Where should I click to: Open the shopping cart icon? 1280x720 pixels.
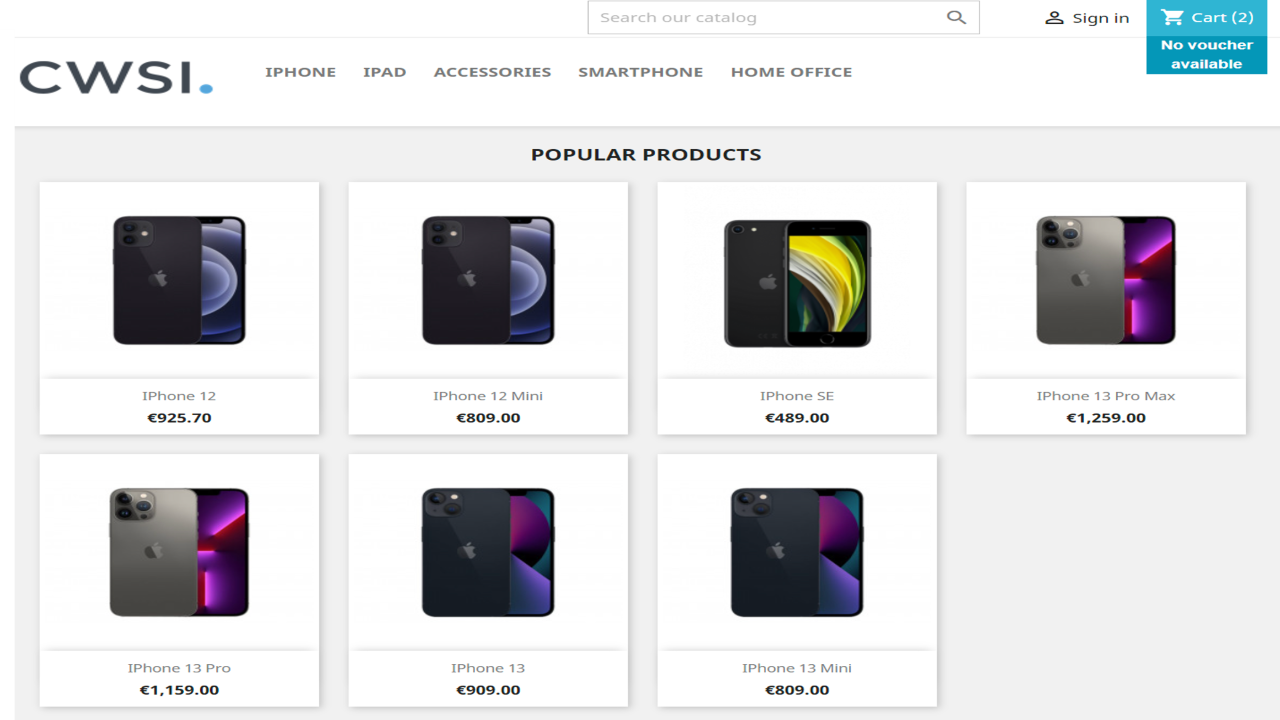(x=1172, y=17)
